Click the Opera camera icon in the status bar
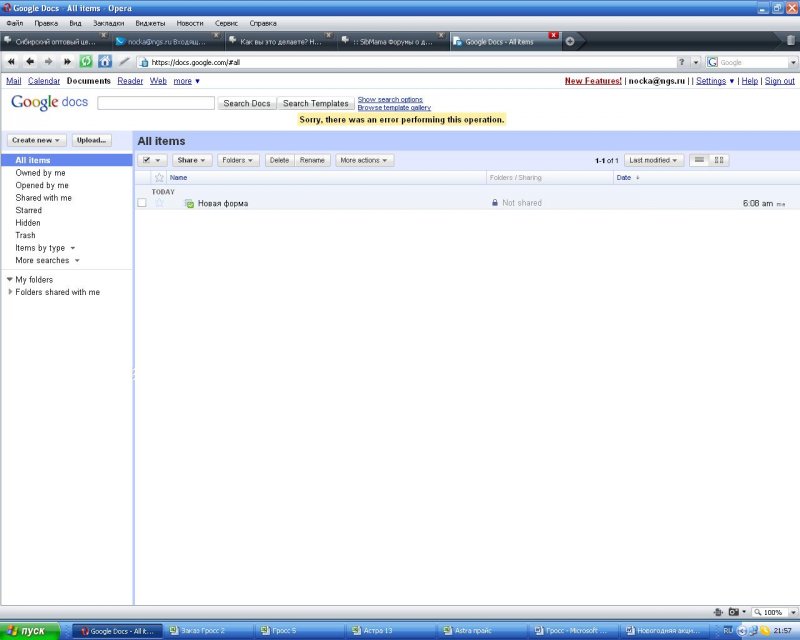Screen dimensions: 800x640 tap(734, 612)
